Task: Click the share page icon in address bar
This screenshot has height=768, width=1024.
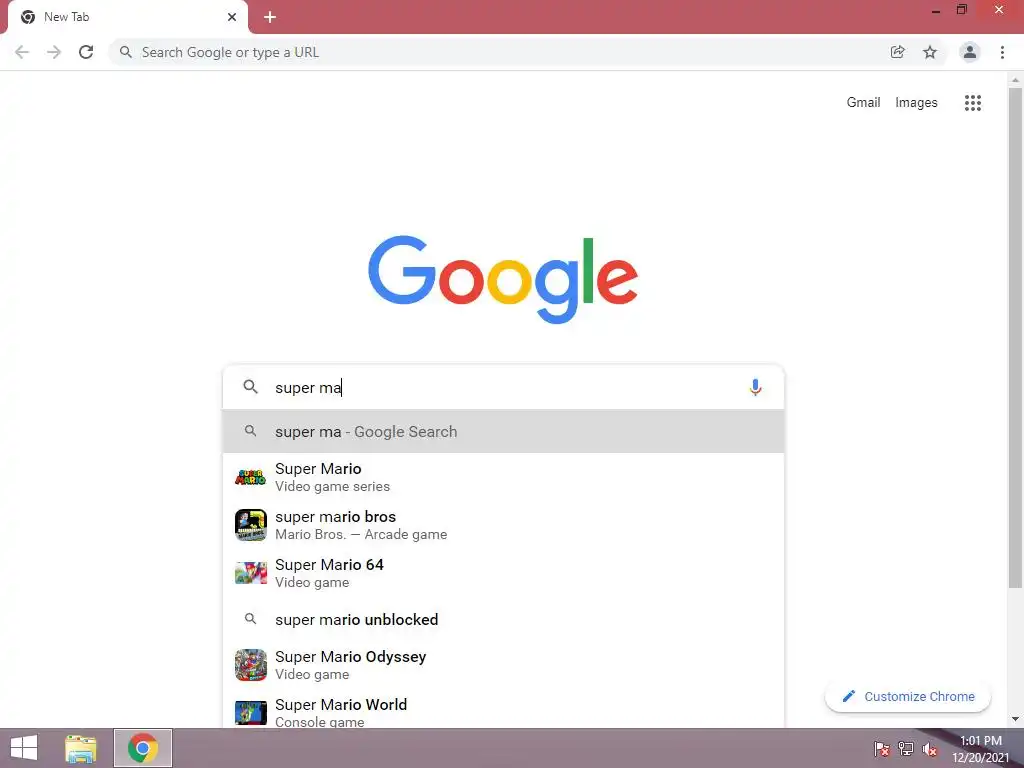Action: pyautogui.click(x=897, y=52)
